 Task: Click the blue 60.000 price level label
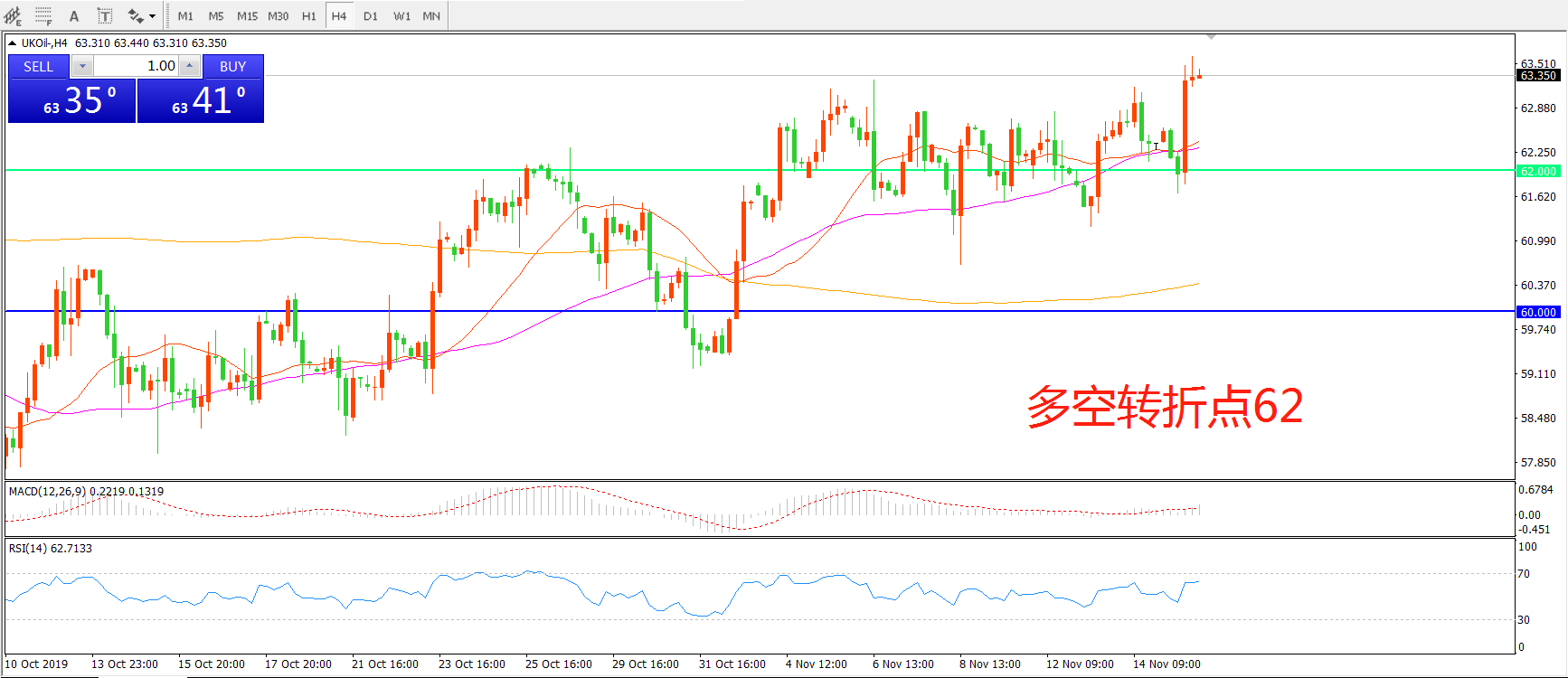pyautogui.click(x=1538, y=312)
